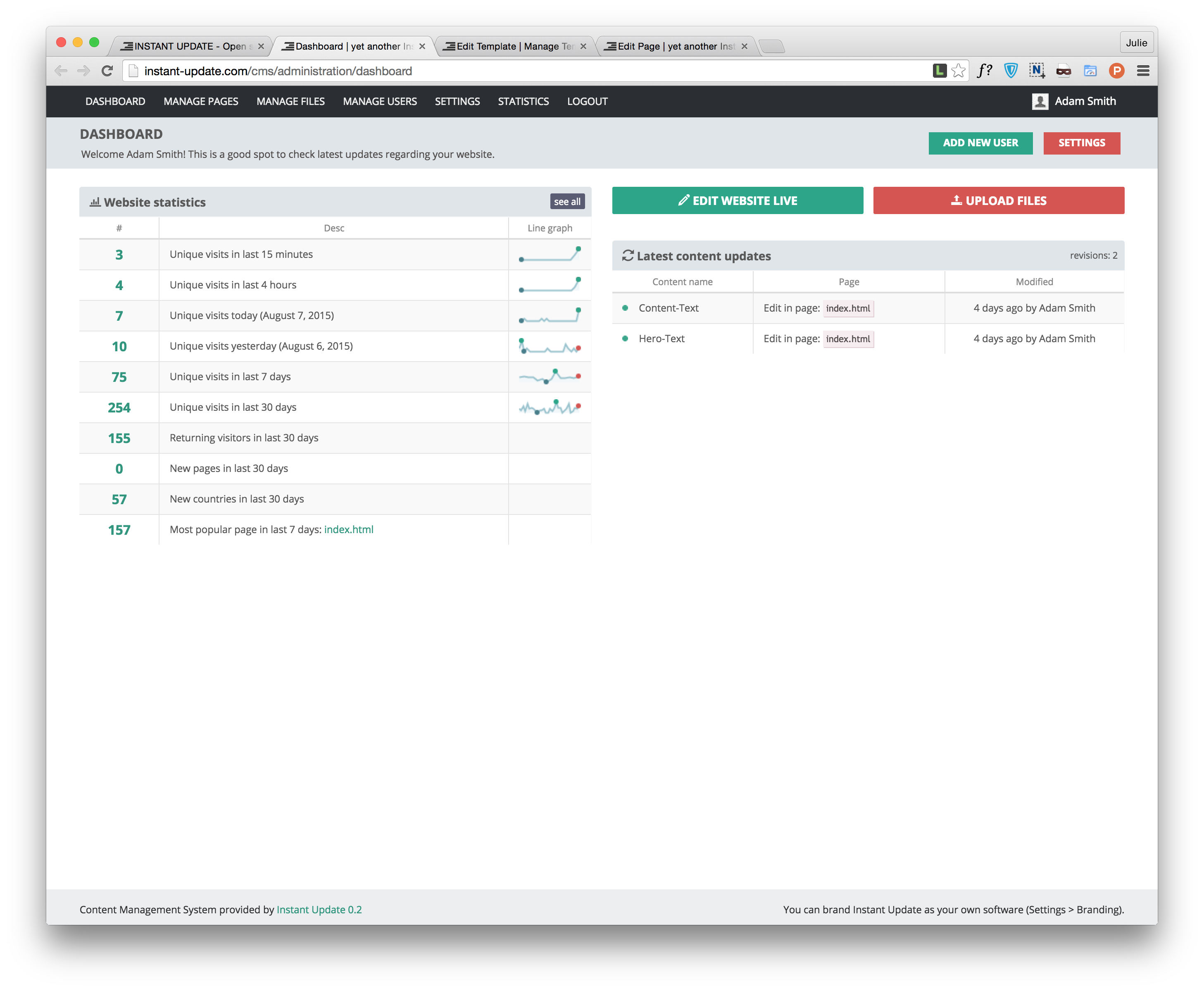This screenshot has height=991, width=1204.
Task: Click the browser reload icon
Action: click(107, 71)
